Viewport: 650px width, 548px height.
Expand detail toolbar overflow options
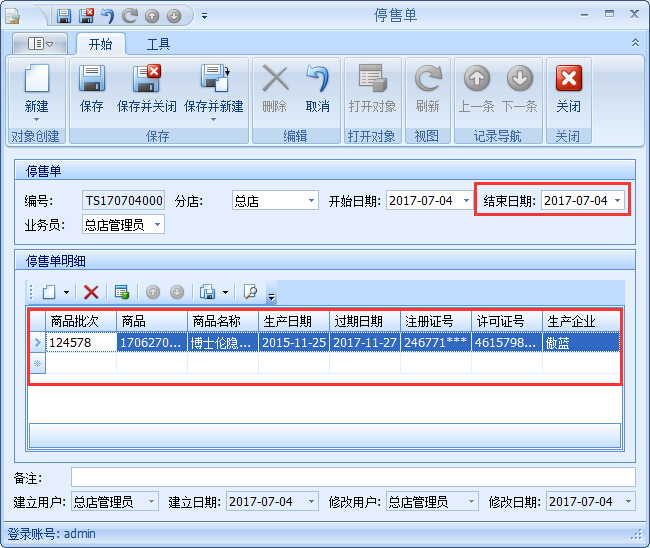coord(271,296)
